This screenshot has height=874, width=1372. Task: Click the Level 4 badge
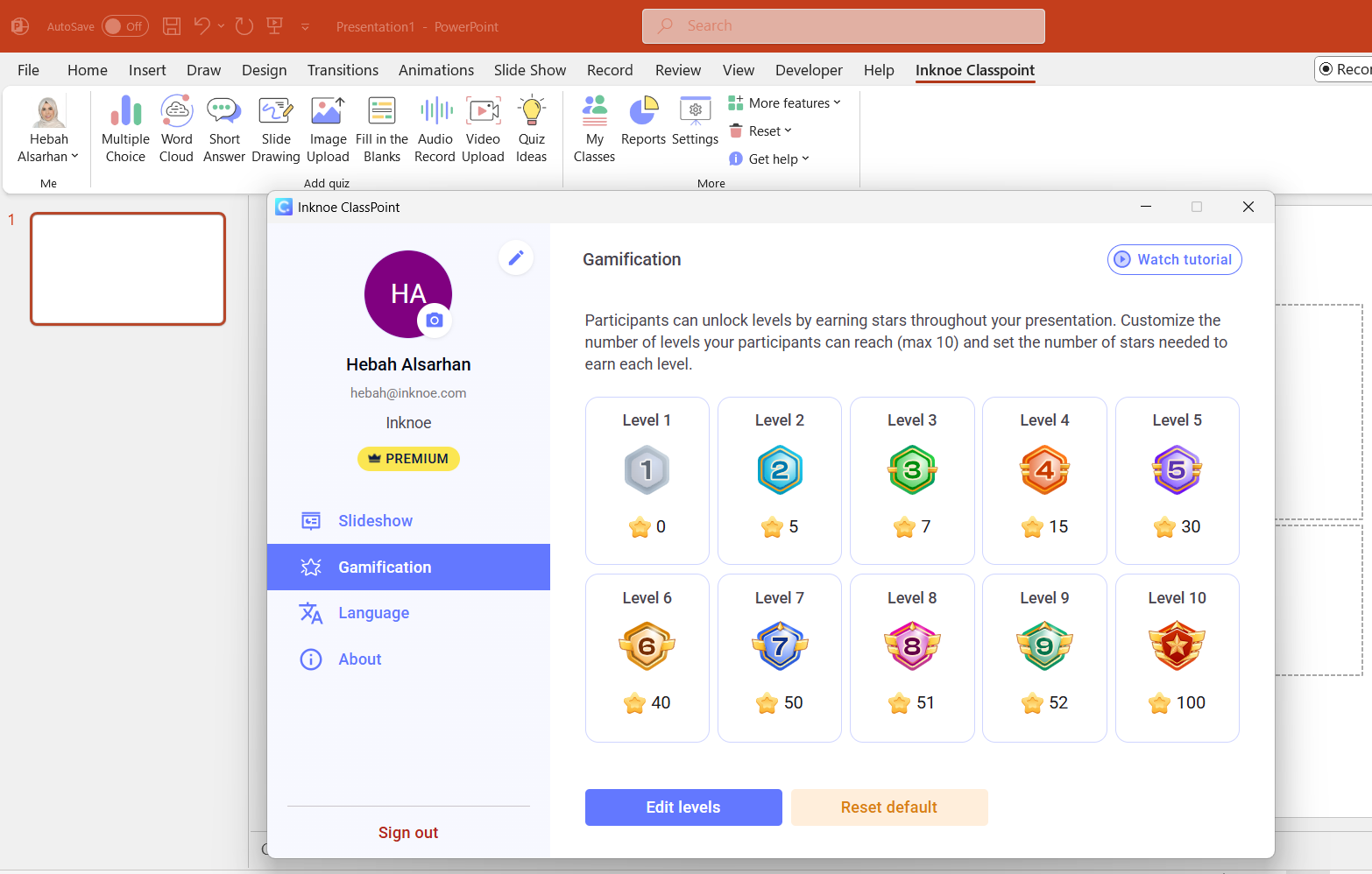pos(1045,470)
